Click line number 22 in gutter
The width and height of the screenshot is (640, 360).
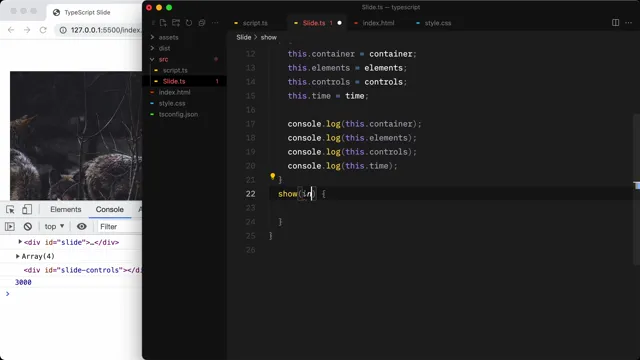(x=250, y=194)
